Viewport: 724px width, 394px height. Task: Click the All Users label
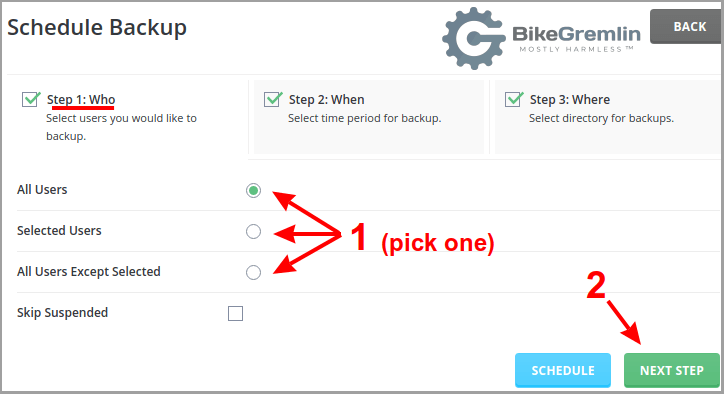42,190
